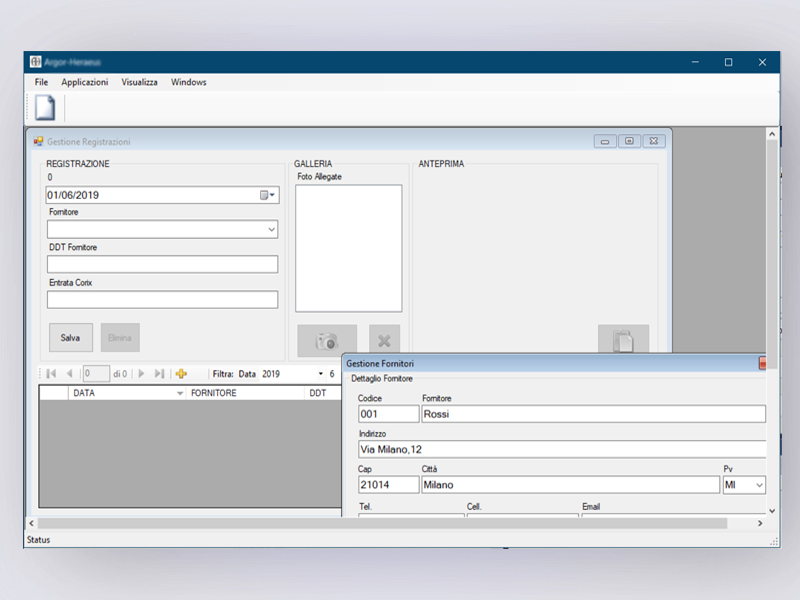Open the Windows menu
Screen dimensions: 800x600
[x=188, y=82]
